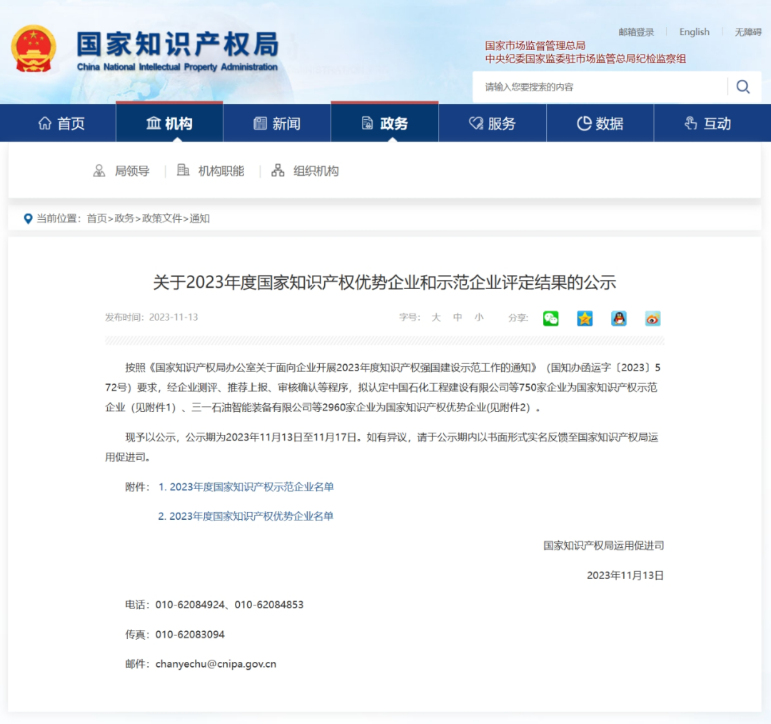771x724 pixels.
Task: Click the national emblem logo
Action: point(34,49)
